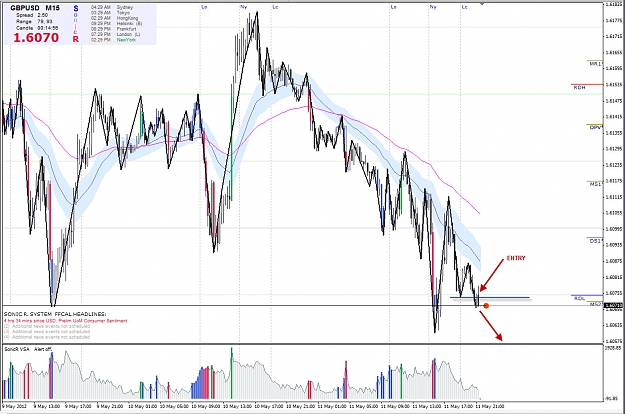Click the MR1 pivot level label
Screen dimensions: 625x414
pyautogui.click(x=596, y=64)
